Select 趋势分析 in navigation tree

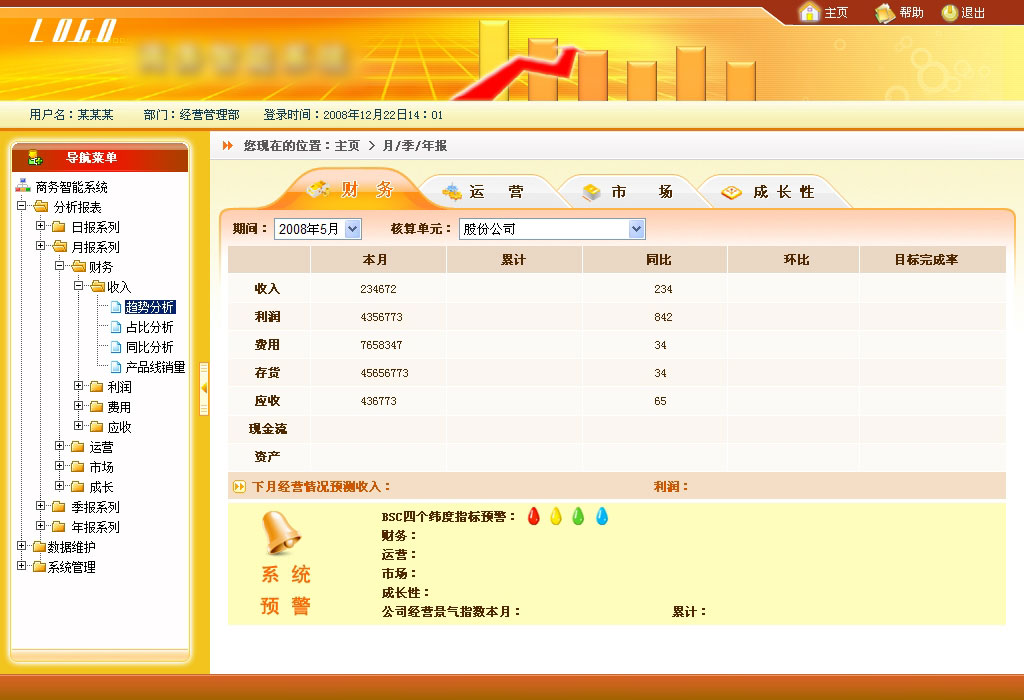[x=150, y=307]
